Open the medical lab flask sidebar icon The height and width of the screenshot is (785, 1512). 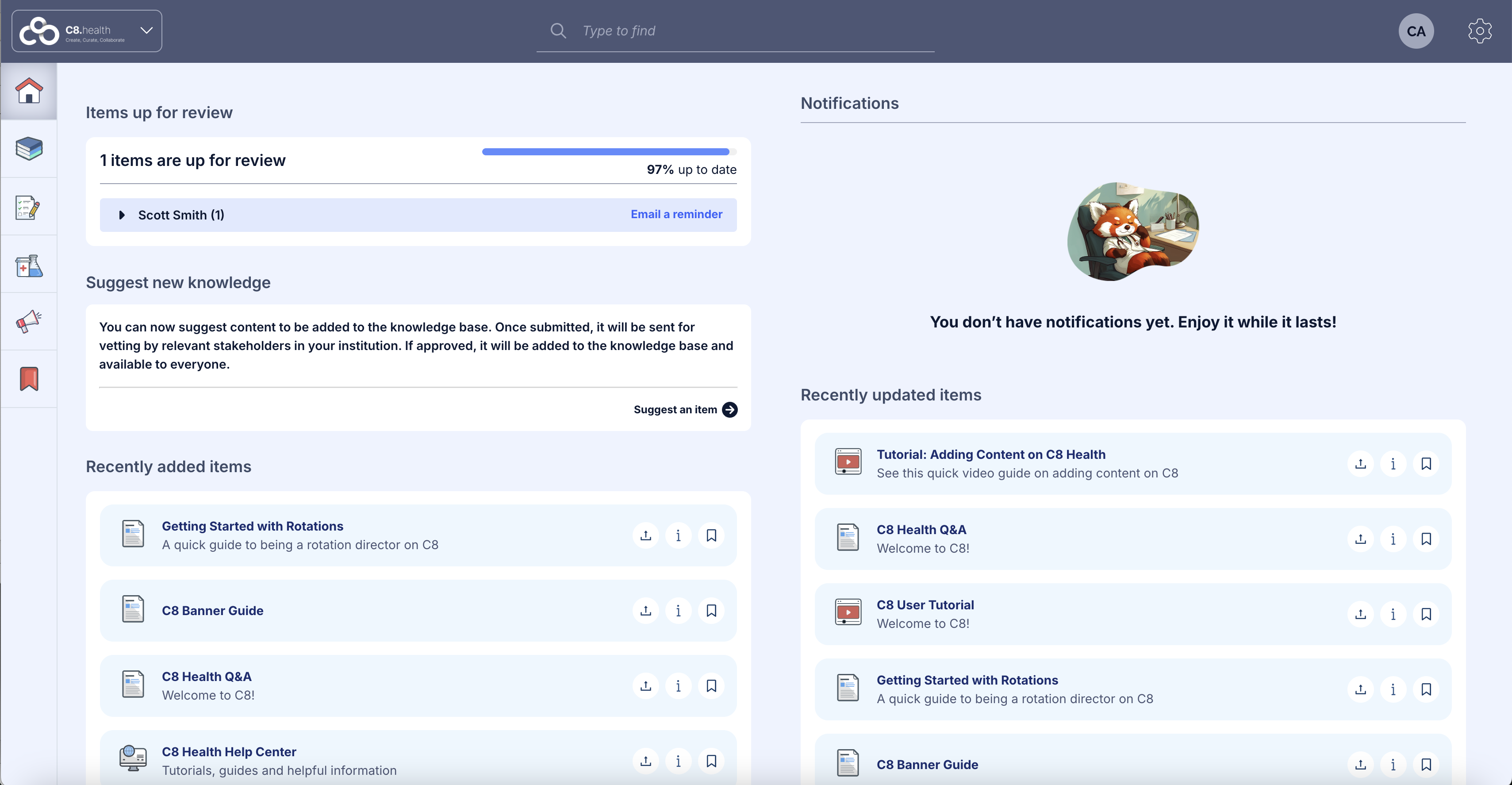29,266
